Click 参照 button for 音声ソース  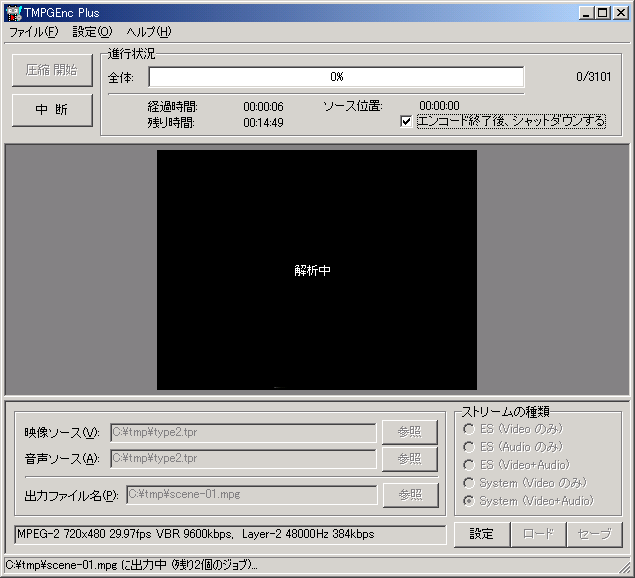point(410,459)
